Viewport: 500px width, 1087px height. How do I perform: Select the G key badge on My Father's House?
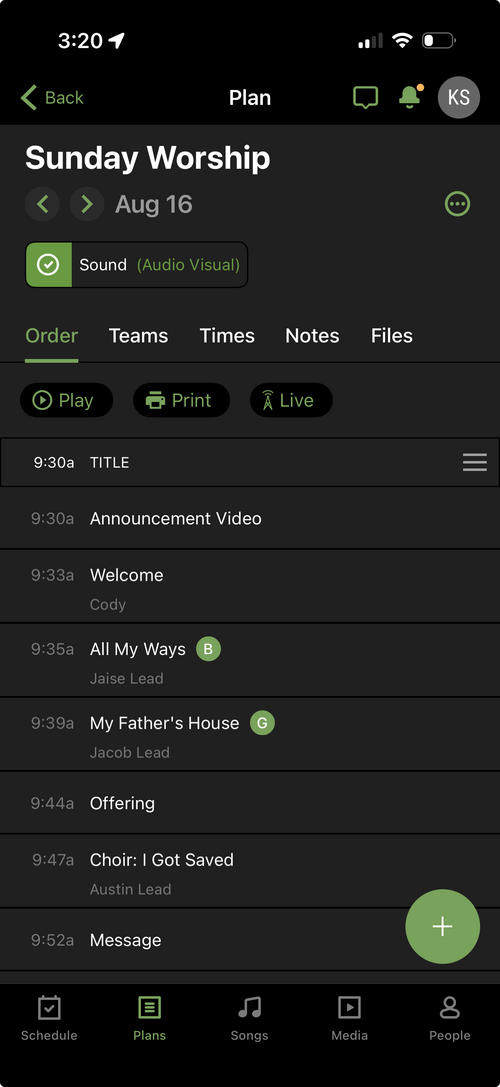pos(262,723)
